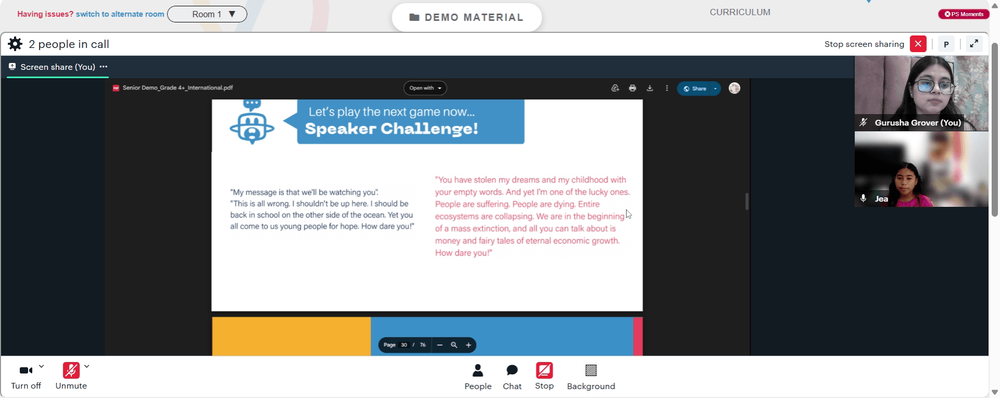1000x398 pixels.
Task: Click the PDF vertical scrollbar handle
Action: click(747, 202)
